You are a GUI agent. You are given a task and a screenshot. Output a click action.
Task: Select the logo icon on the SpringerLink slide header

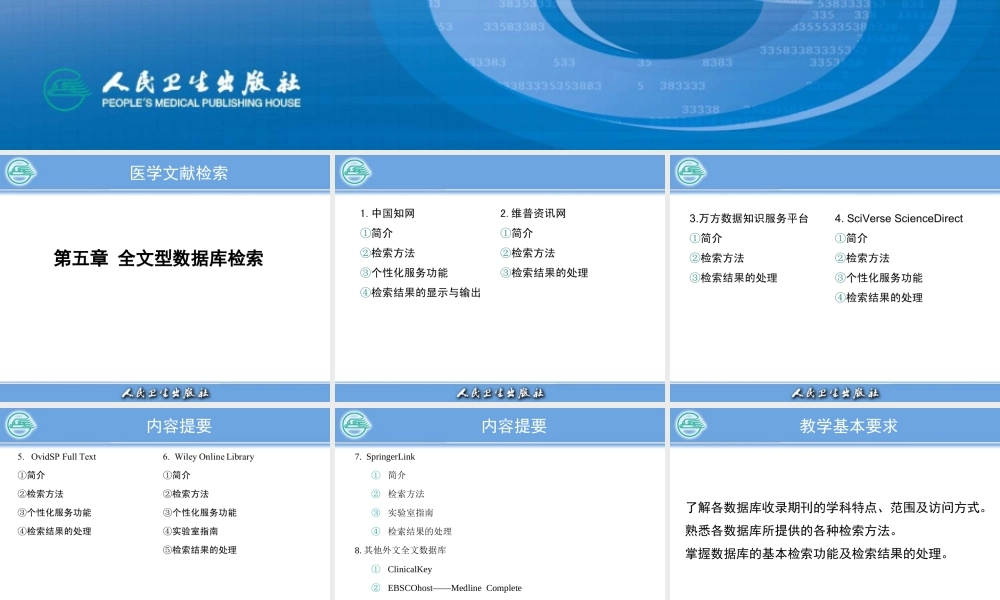(x=355, y=424)
